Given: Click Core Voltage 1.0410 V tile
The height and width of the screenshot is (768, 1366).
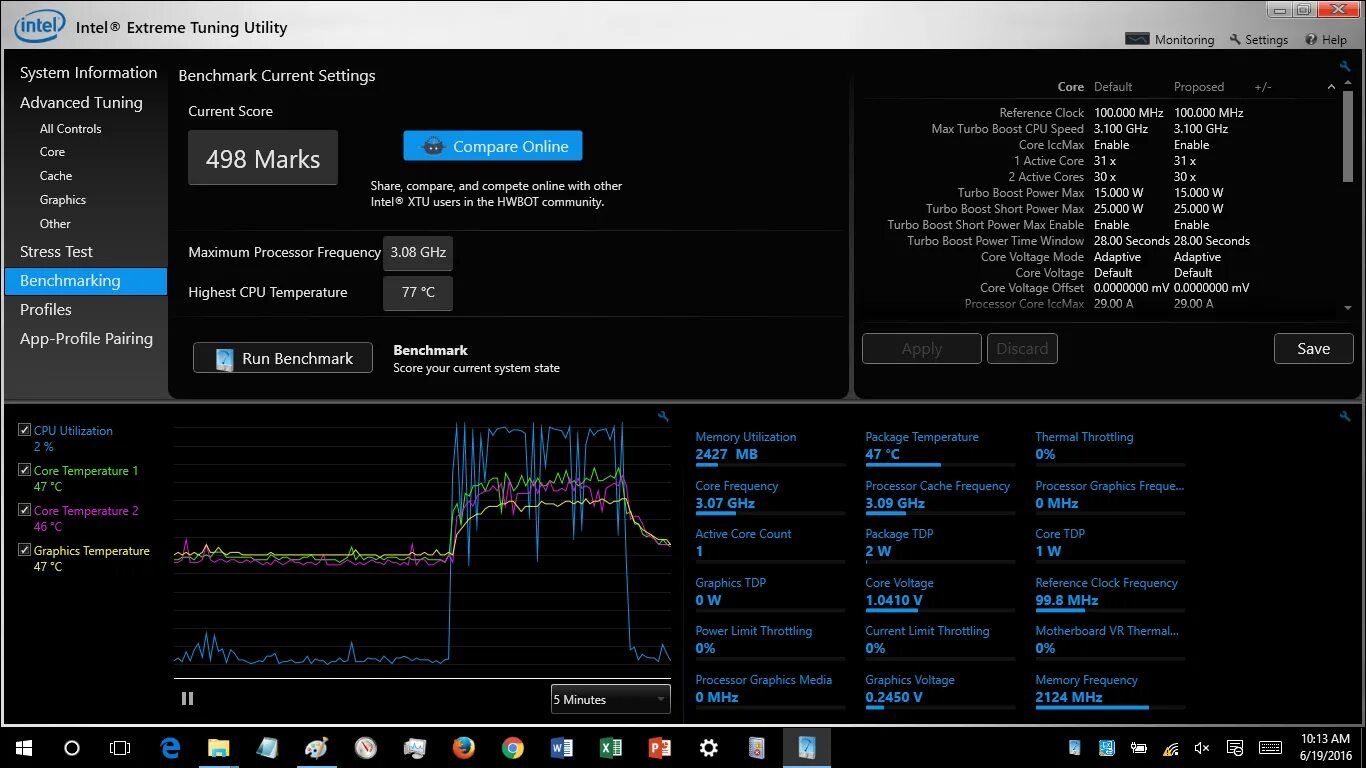Looking at the screenshot, I should pos(940,594).
